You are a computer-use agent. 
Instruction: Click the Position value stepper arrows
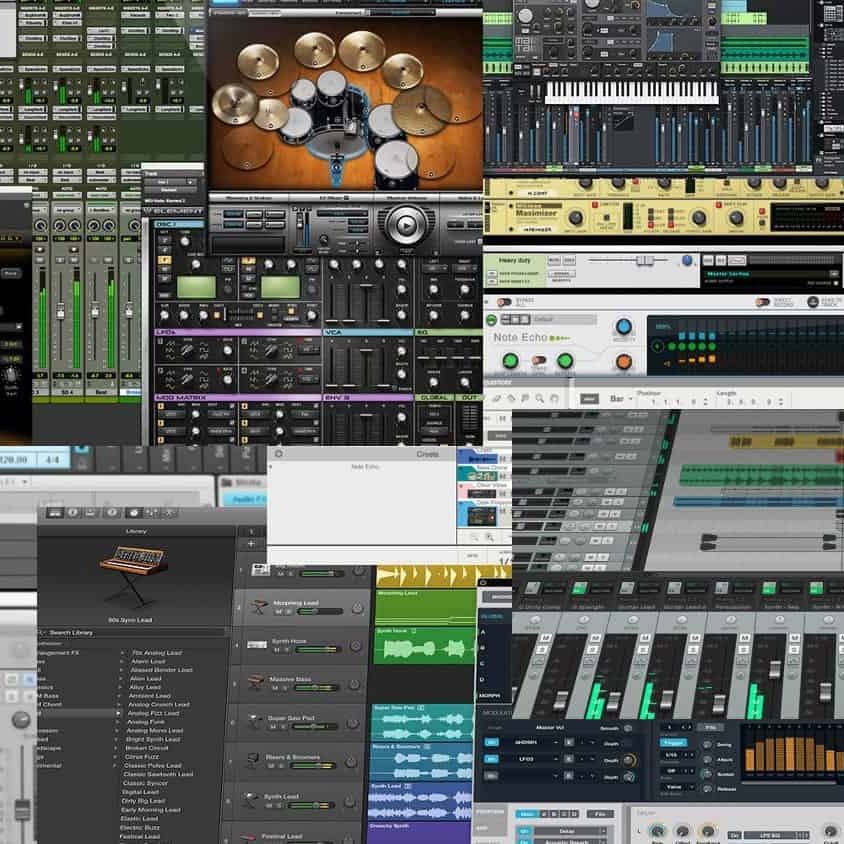pyautogui.click(x=706, y=402)
